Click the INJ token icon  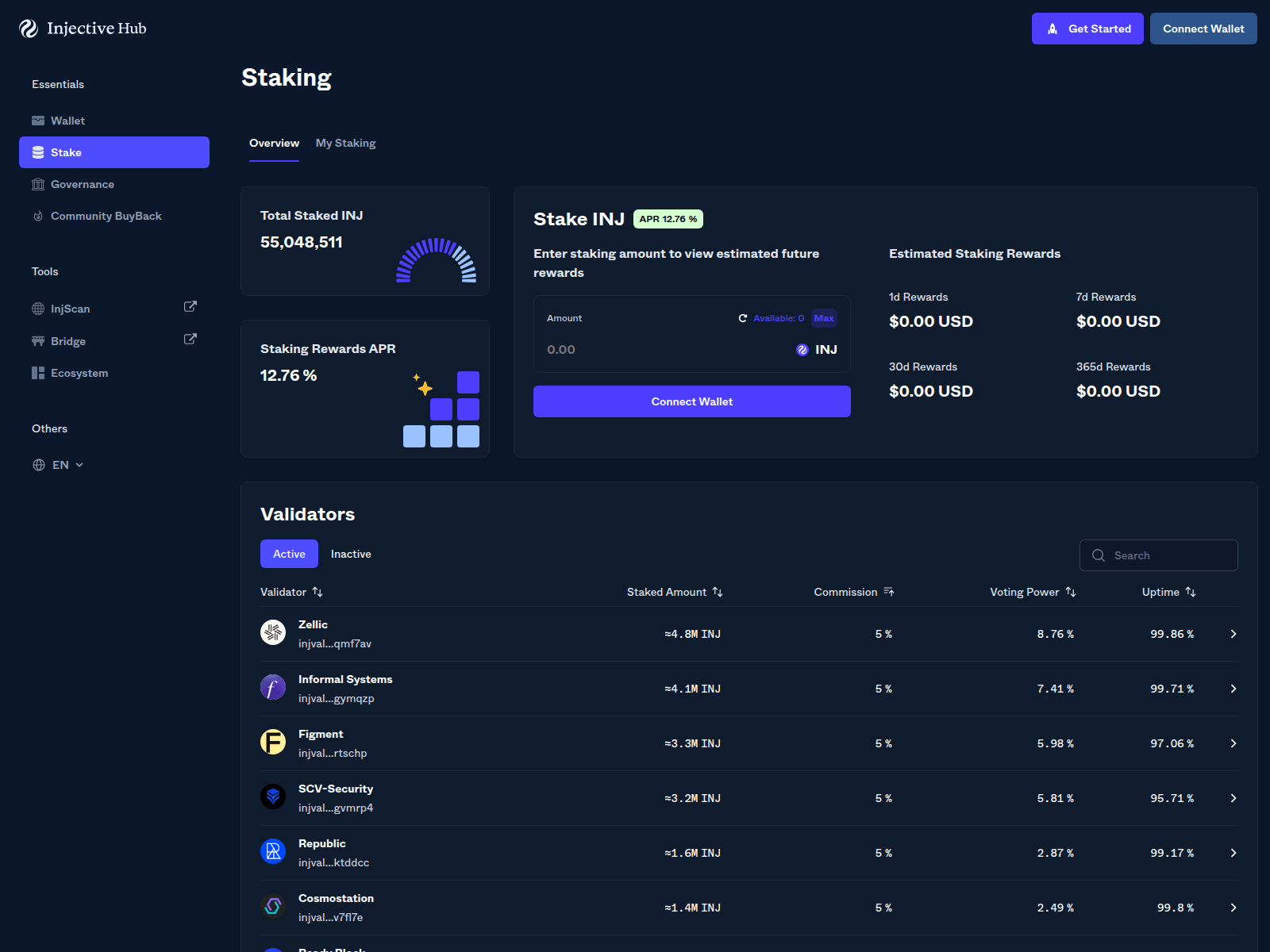point(802,350)
